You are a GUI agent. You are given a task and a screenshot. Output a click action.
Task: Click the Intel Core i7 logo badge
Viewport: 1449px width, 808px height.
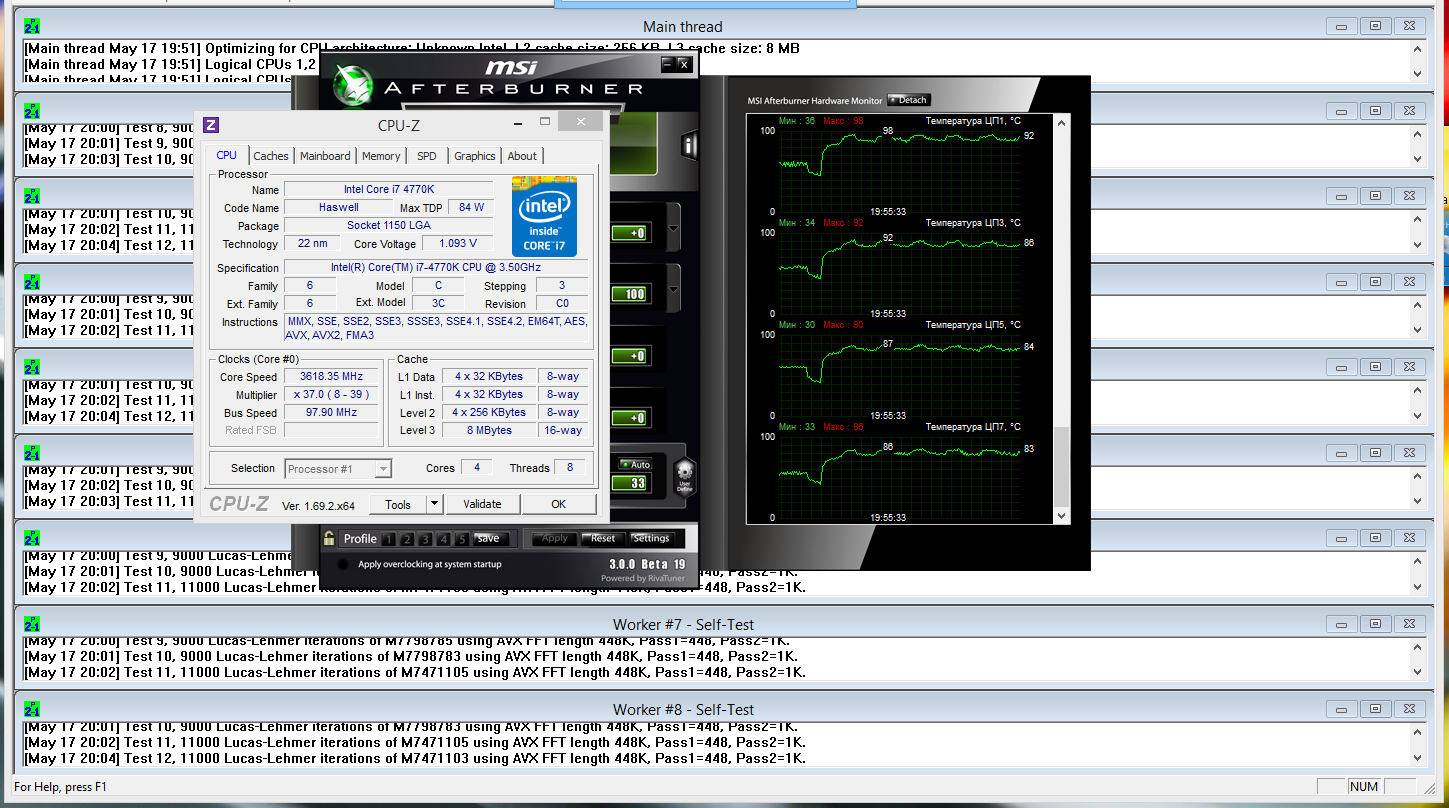(x=545, y=216)
